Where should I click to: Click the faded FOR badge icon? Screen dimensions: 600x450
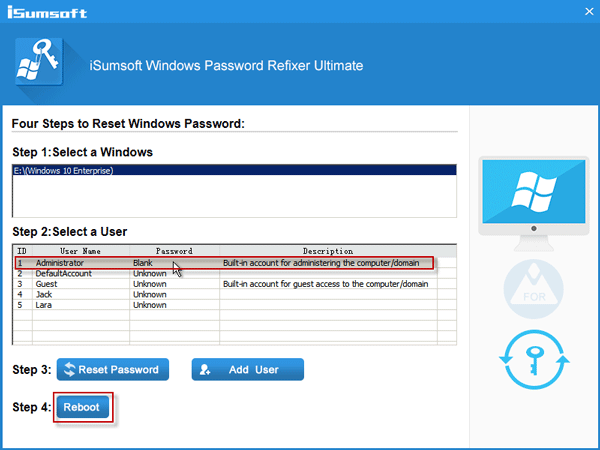pyautogui.click(x=534, y=289)
